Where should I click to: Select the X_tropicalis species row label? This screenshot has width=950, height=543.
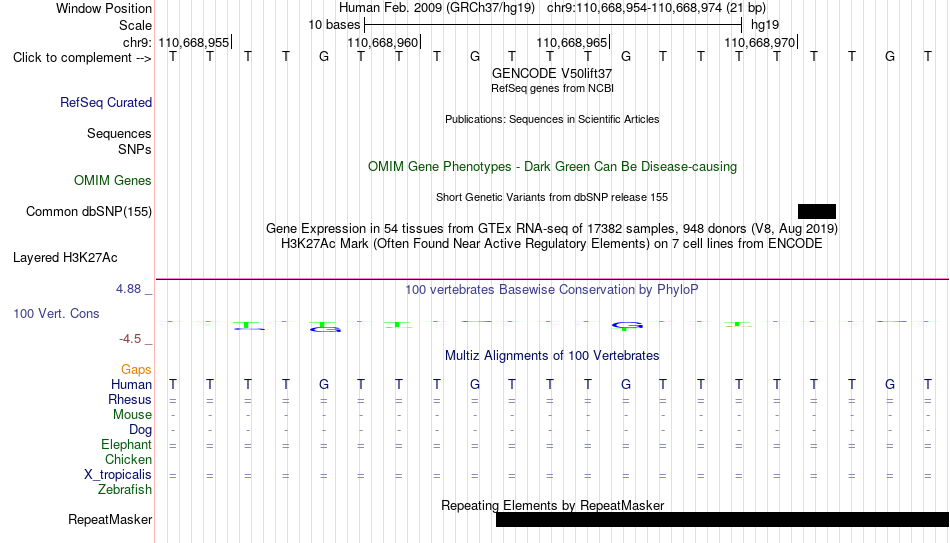click(118, 475)
